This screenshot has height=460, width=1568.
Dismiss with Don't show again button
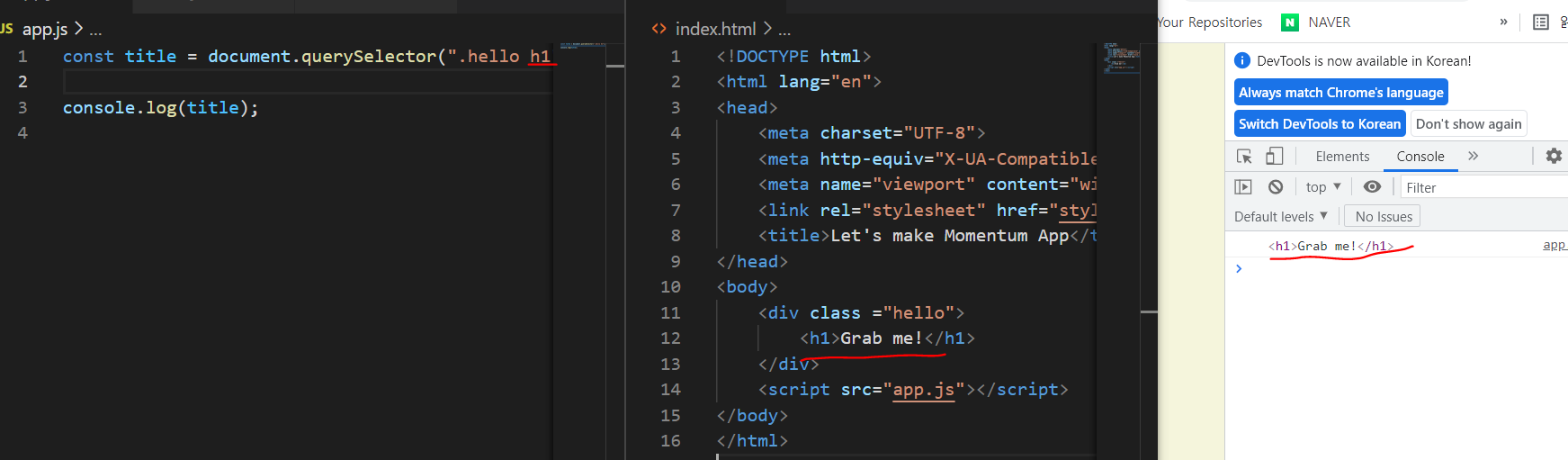pos(1469,124)
